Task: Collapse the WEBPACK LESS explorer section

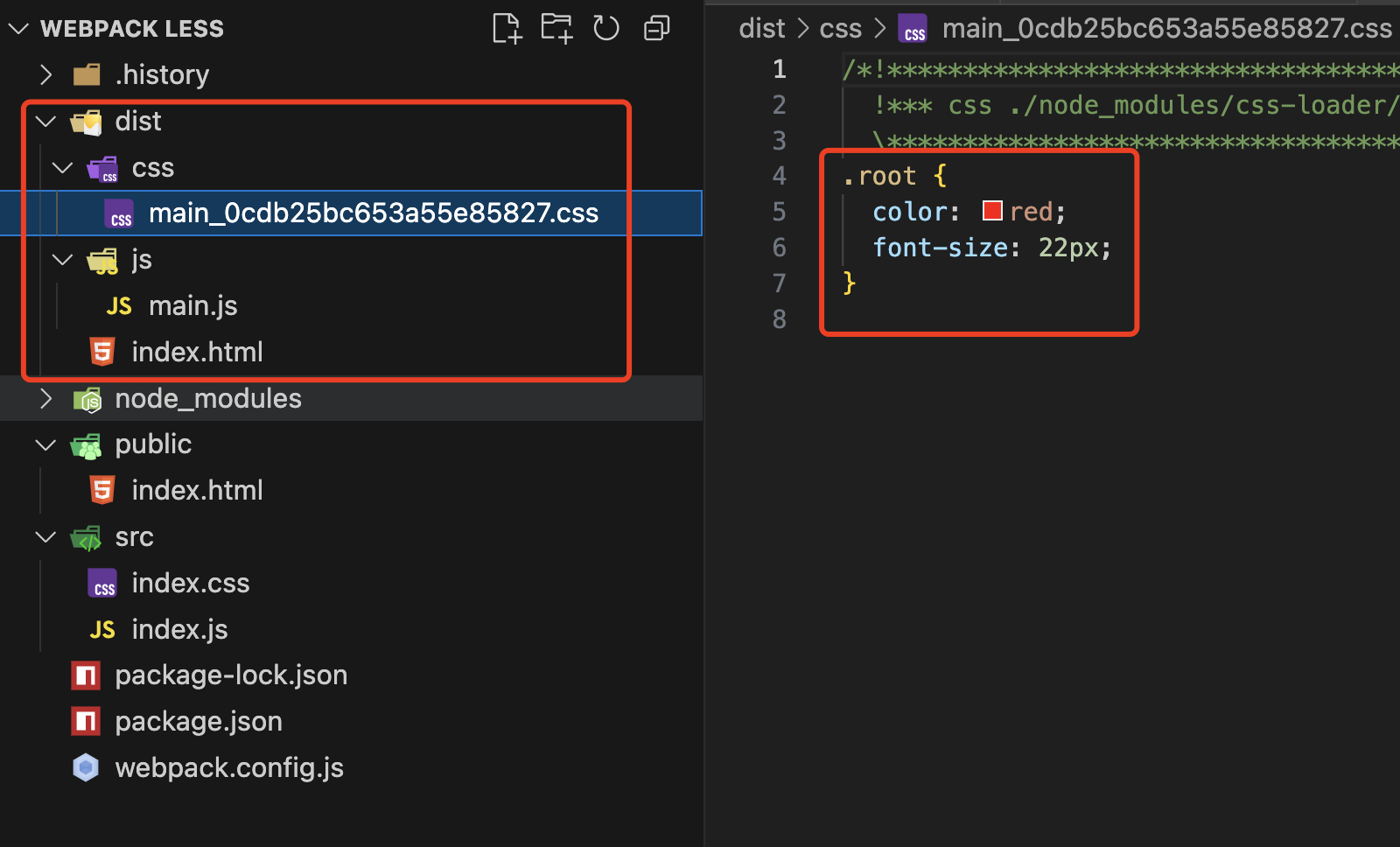Action: point(18,27)
